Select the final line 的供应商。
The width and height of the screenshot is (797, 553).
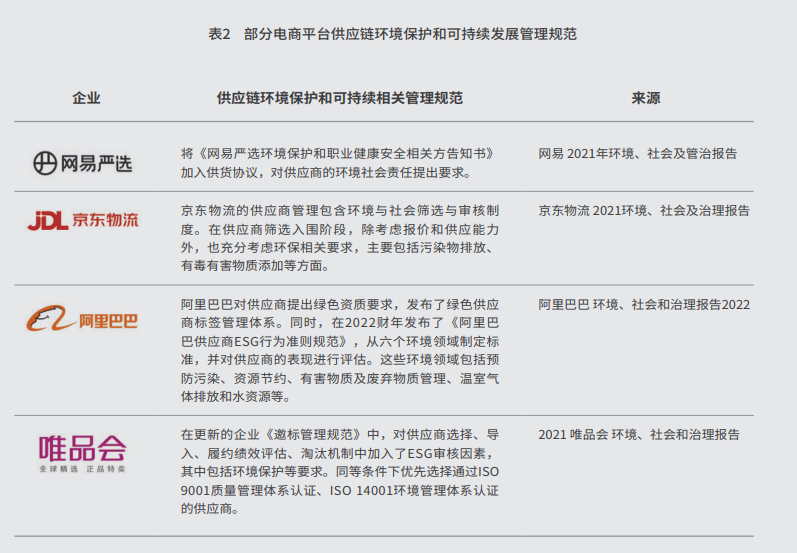pyautogui.click(x=210, y=508)
